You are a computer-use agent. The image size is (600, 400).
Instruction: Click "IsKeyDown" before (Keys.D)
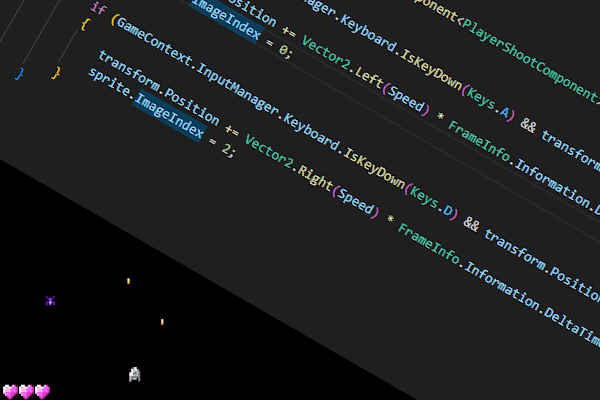374,169
